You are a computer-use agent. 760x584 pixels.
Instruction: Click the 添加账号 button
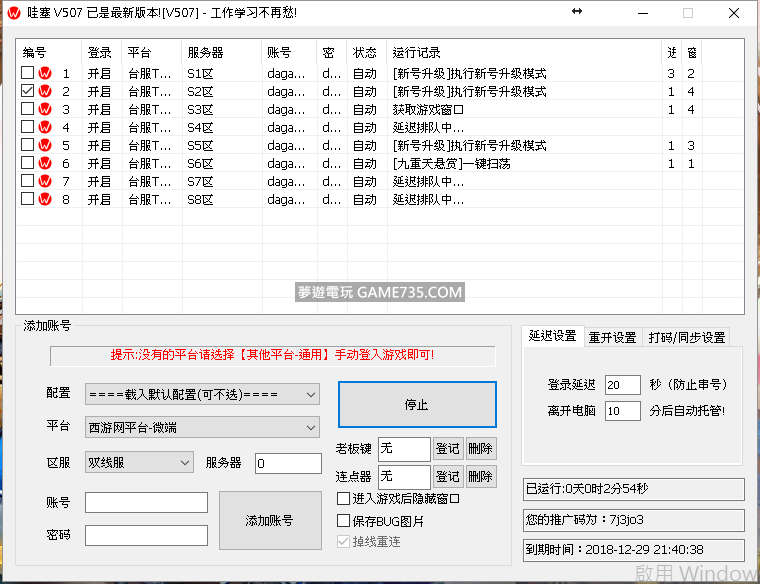(269, 520)
